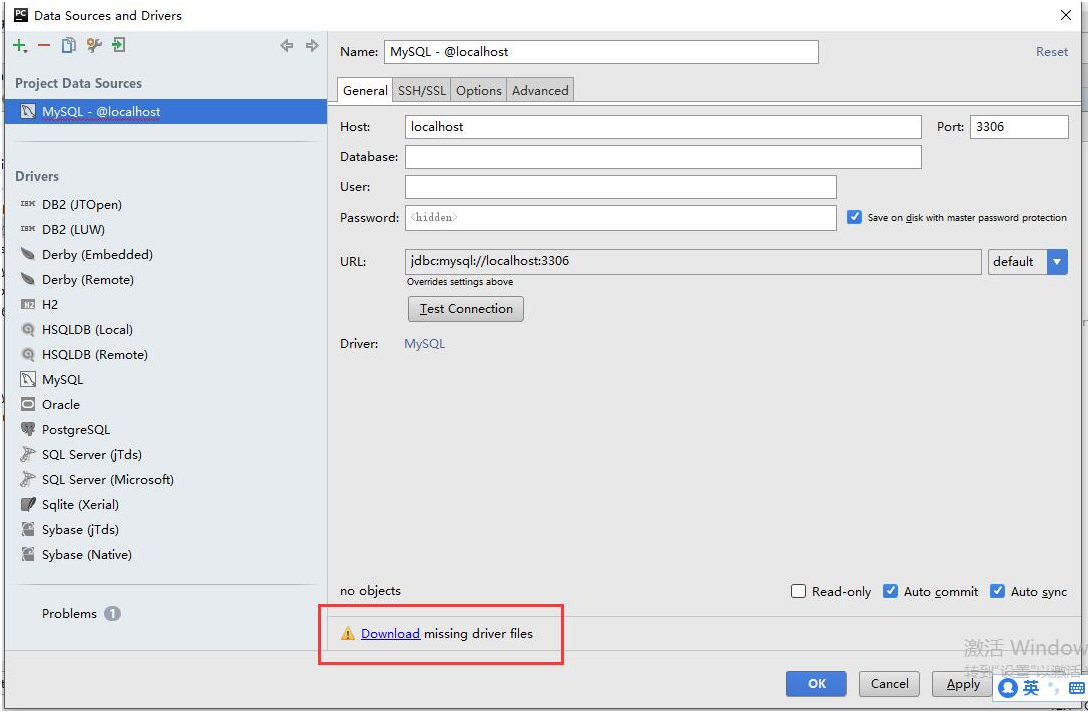Duplicate the selected data source
Screen dimensions: 1090x713
tap(68, 46)
